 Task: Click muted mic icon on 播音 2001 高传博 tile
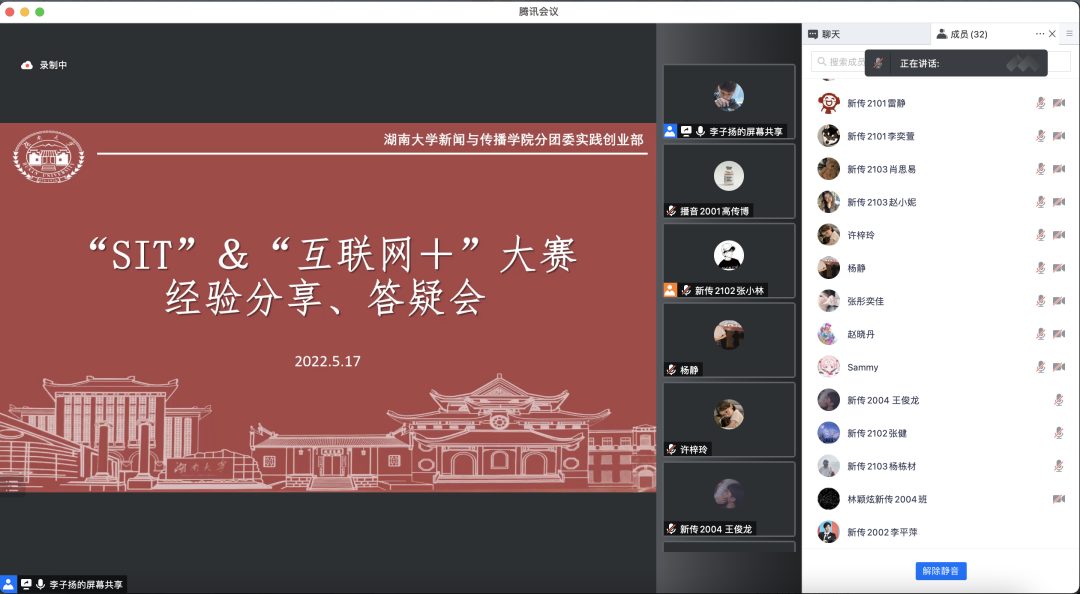[672, 211]
